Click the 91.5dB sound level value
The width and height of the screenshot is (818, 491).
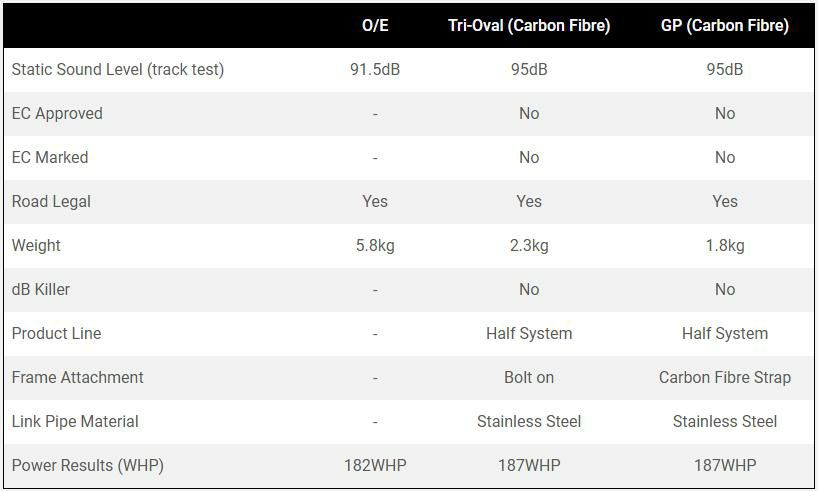[x=375, y=70]
